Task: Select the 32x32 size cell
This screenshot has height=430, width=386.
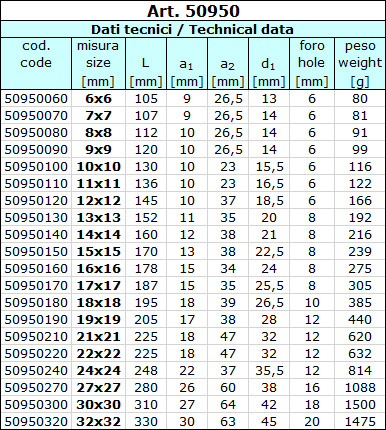Action: (x=98, y=422)
